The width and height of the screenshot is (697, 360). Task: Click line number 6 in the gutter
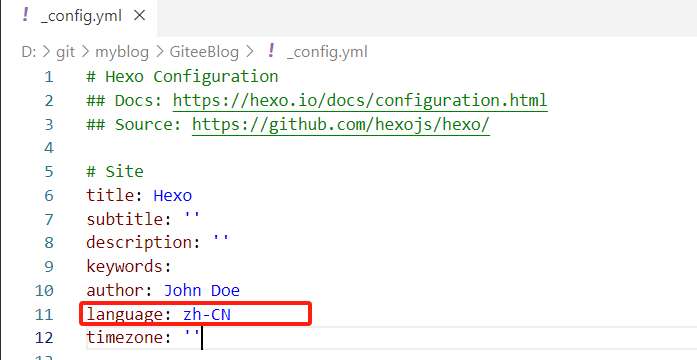pos(48,196)
